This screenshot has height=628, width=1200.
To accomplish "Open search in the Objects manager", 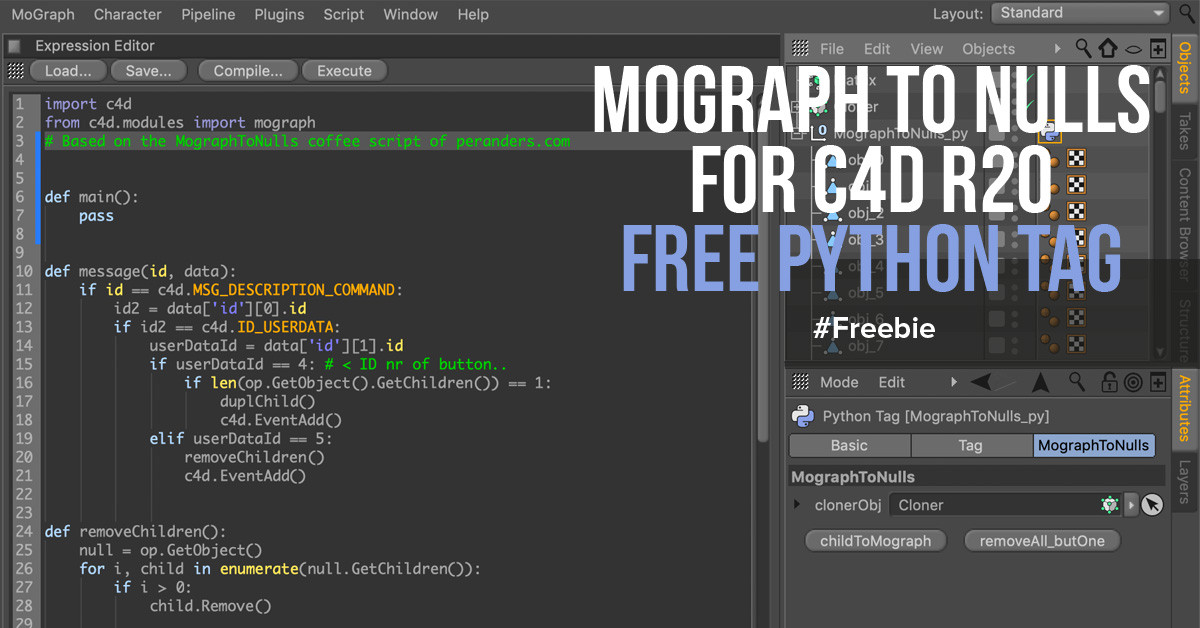I will click(1083, 48).
